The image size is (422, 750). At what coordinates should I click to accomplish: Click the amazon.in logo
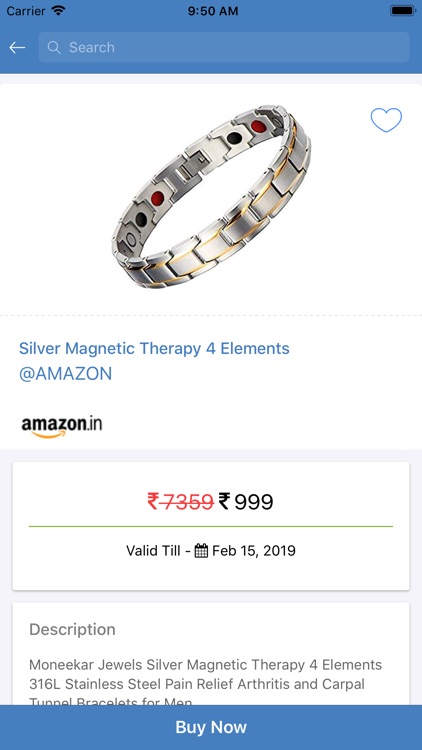click(x=62, y=426)
